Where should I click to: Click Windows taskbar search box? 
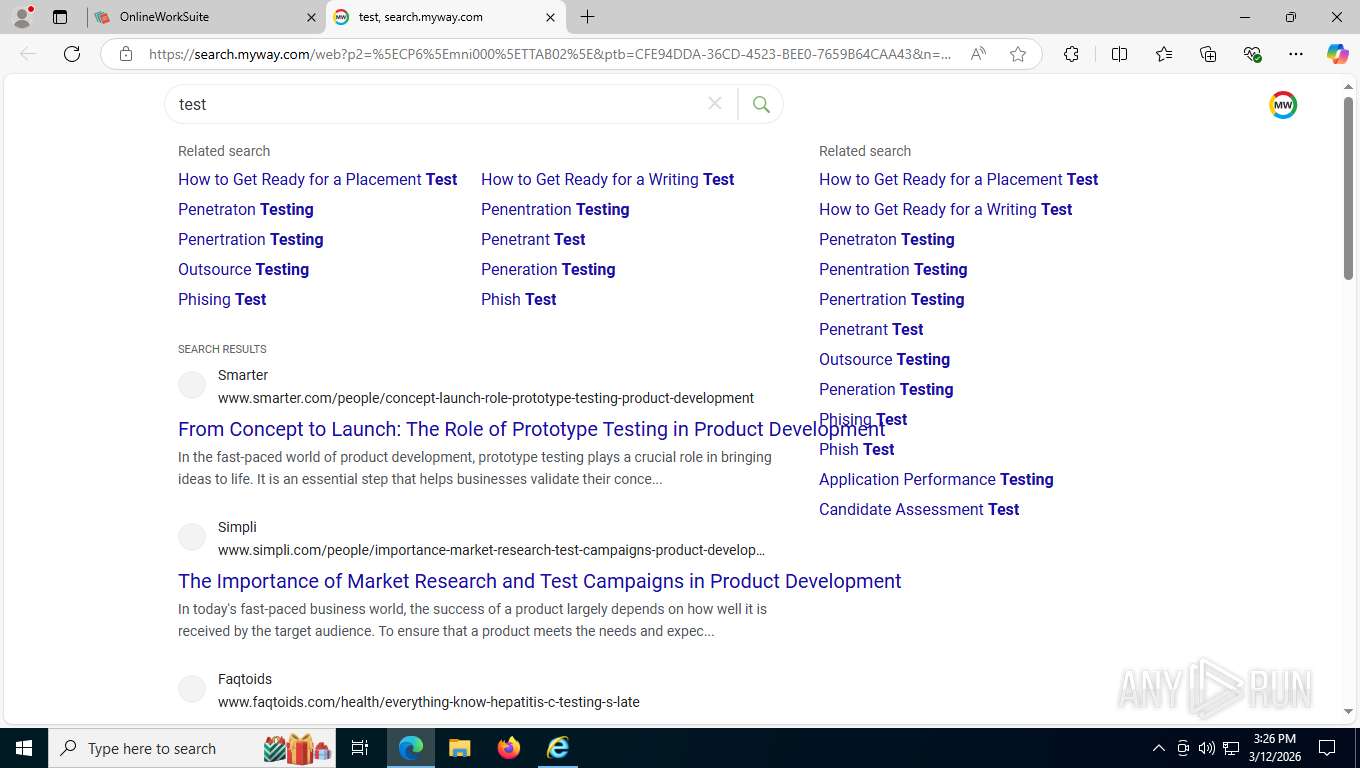click(192, 748)
